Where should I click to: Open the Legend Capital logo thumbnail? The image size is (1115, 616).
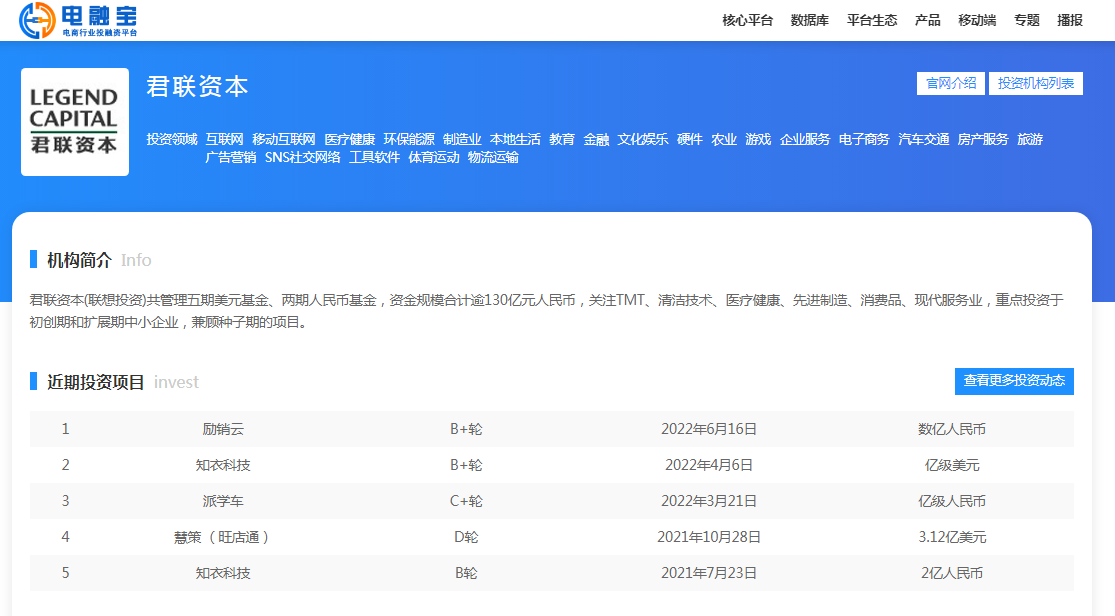75,122
